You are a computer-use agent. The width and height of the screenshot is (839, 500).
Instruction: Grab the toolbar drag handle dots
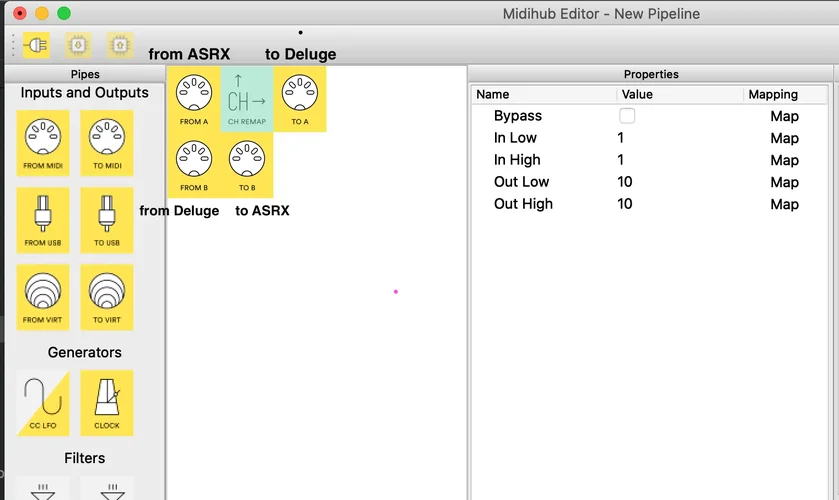(x=13, y=45)
